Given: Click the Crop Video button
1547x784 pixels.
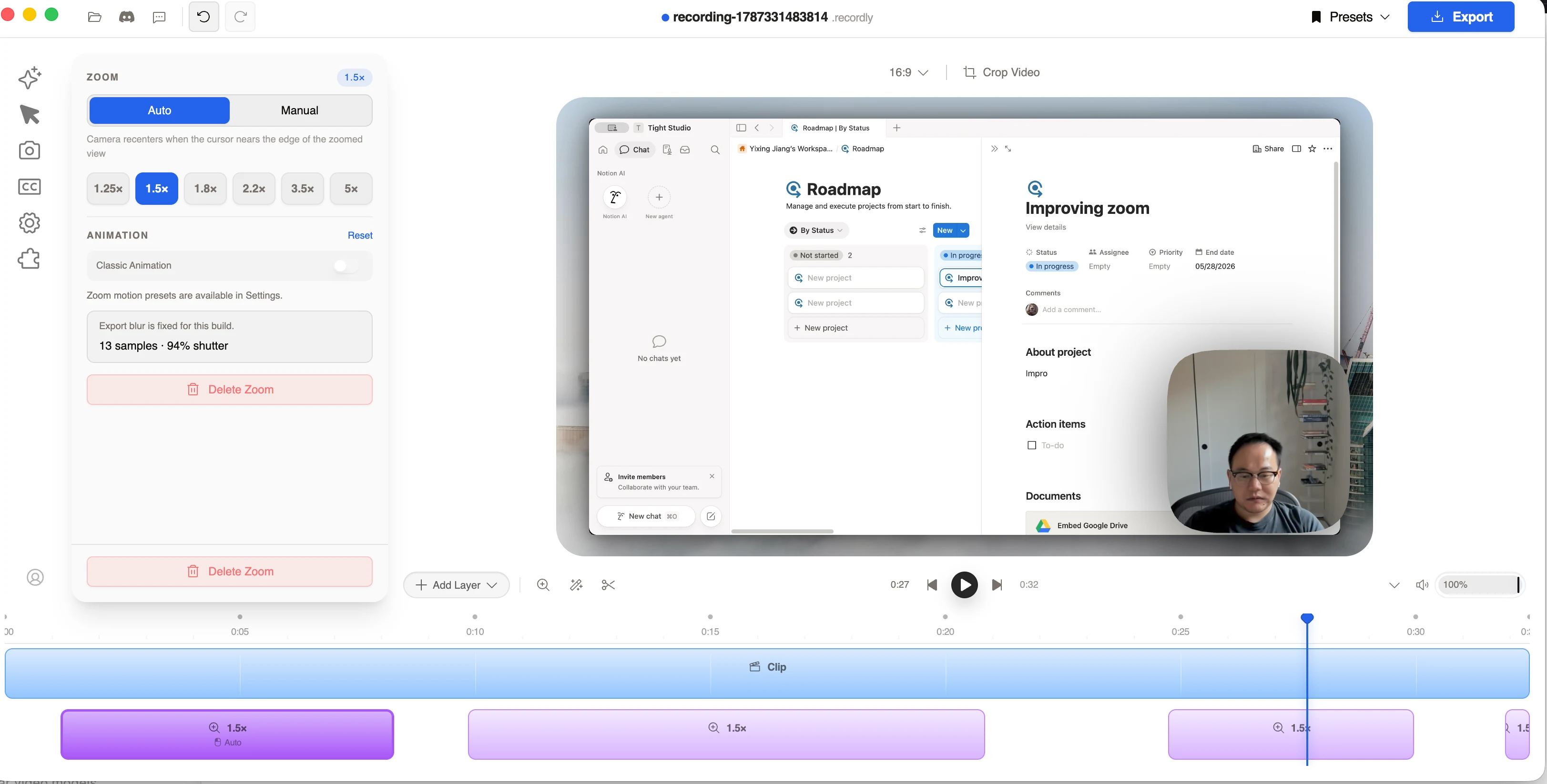Looking at the screenshot, I should tap(1002, 72).
